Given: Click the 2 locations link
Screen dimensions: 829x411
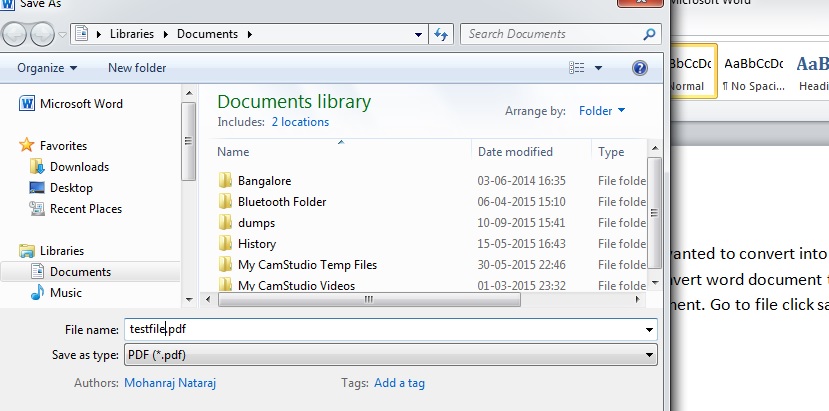Looking at the screenshot, I should coord(300,122).
